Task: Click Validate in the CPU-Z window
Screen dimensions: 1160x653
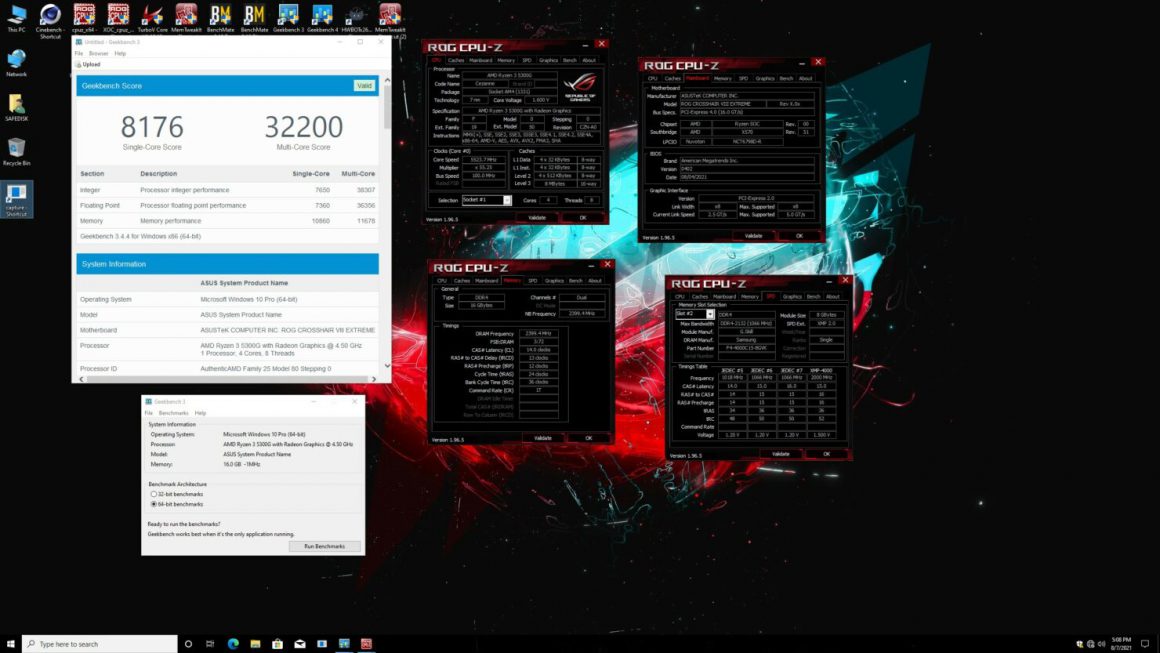Action: tap(538, 217)
